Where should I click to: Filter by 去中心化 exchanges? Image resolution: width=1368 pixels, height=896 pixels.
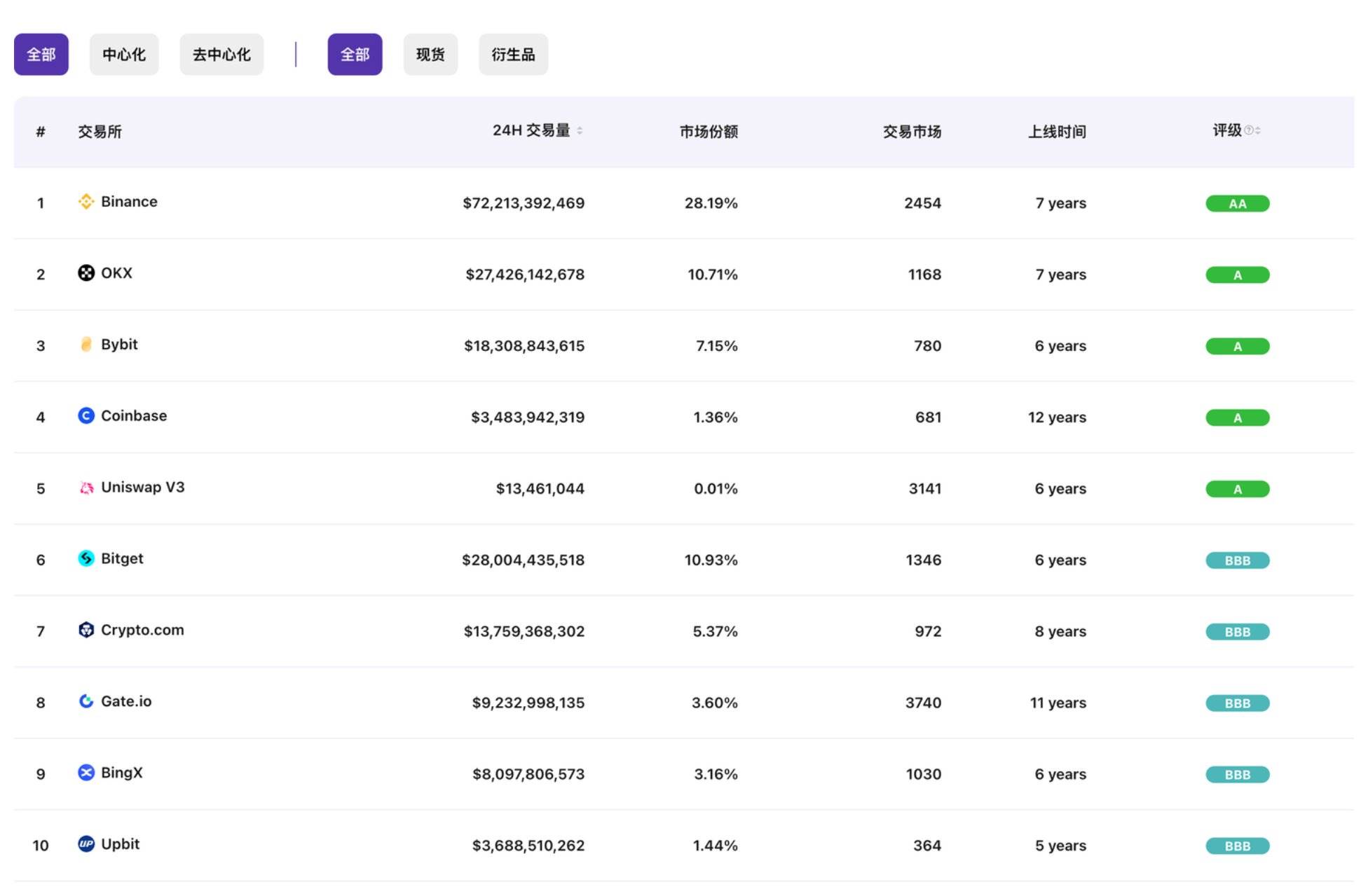click(x=221, y=55)
